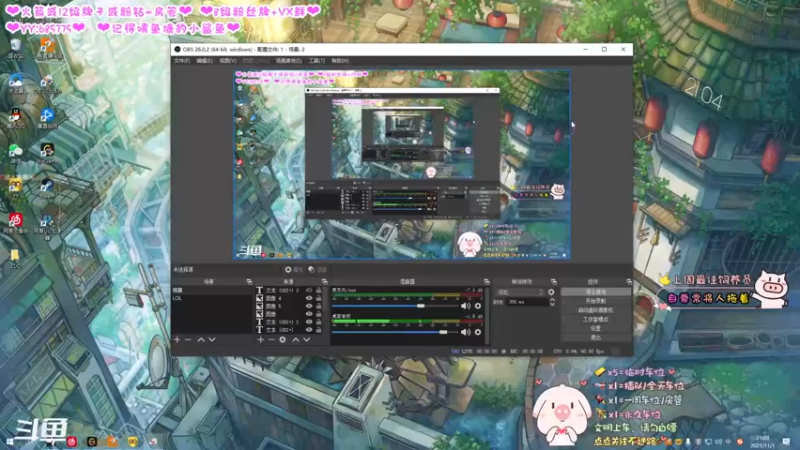Open the 文件(F) menu

[182, 61]
